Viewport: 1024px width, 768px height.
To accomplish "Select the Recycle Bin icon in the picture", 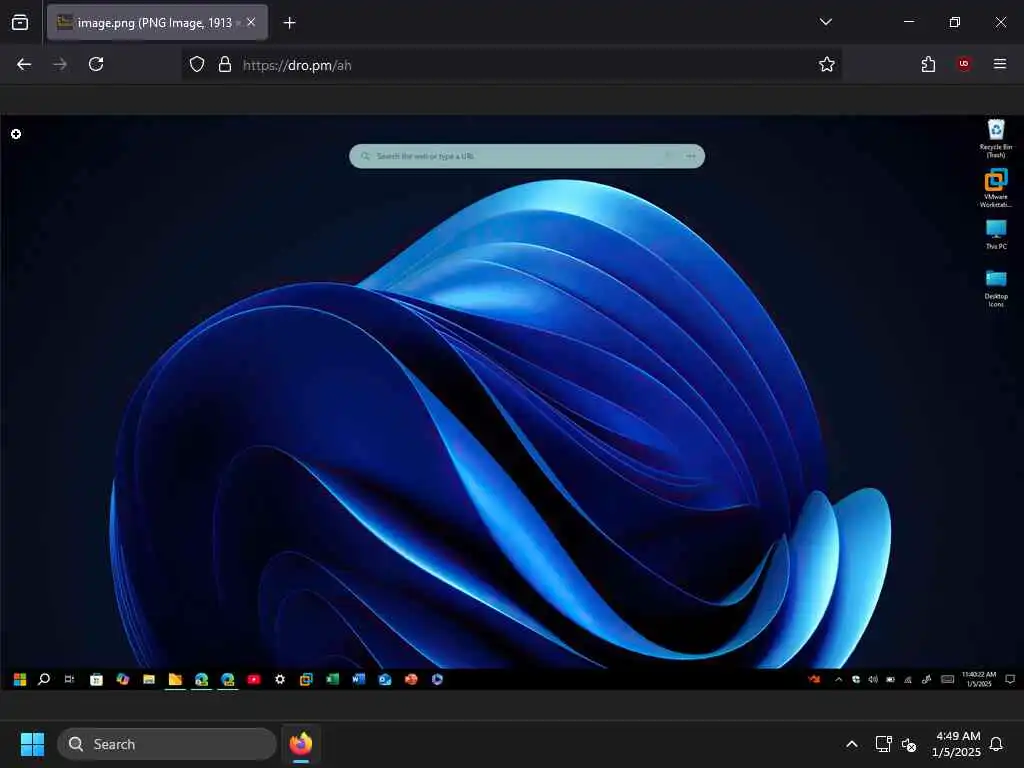I will (x=995, y=138).
